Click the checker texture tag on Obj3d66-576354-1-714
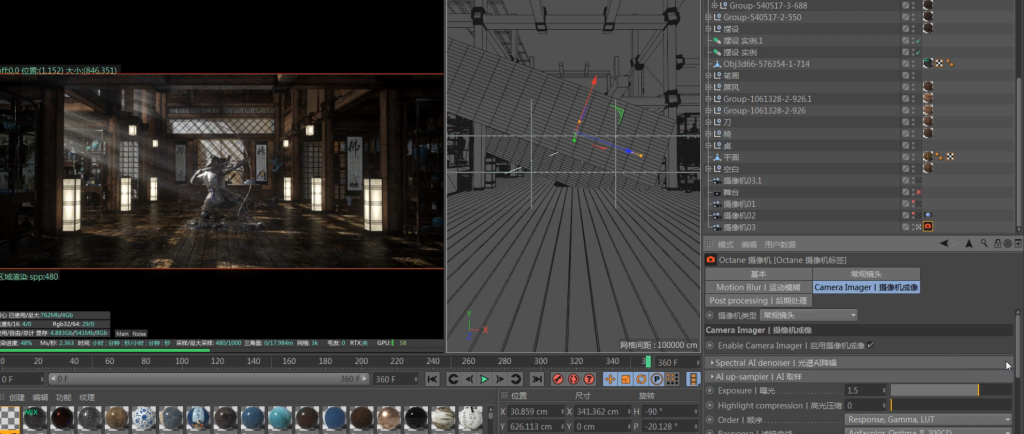 pos(939,64)
